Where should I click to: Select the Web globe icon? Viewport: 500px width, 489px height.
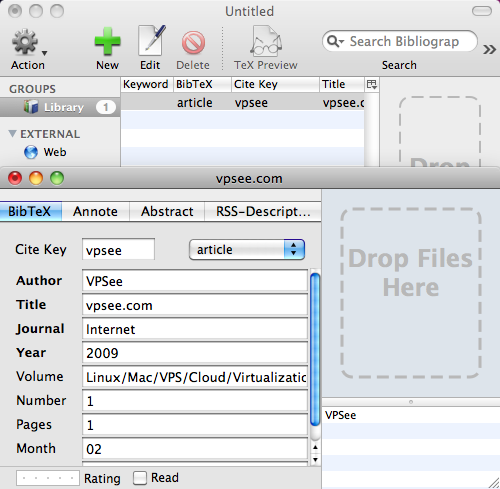click(31, 152)
